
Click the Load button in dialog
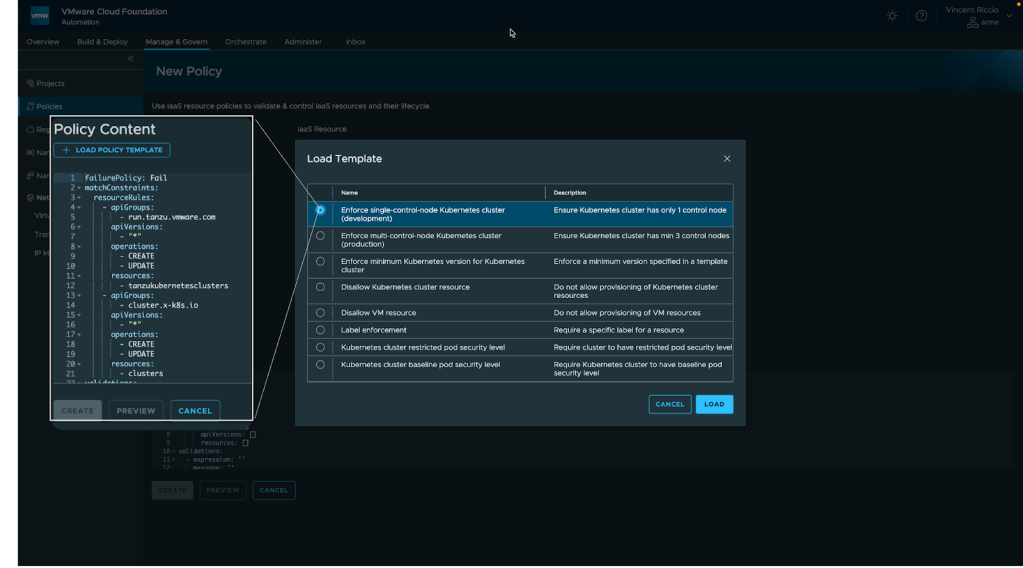point(714,404)
